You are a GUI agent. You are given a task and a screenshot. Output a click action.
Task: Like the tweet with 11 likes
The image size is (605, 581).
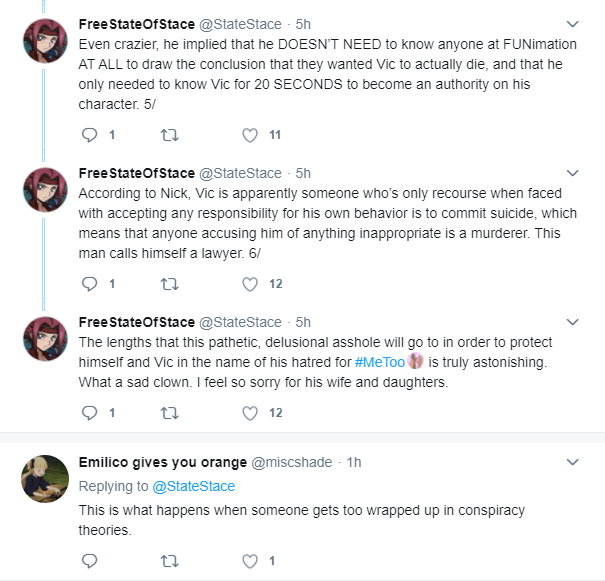point(250,135)
